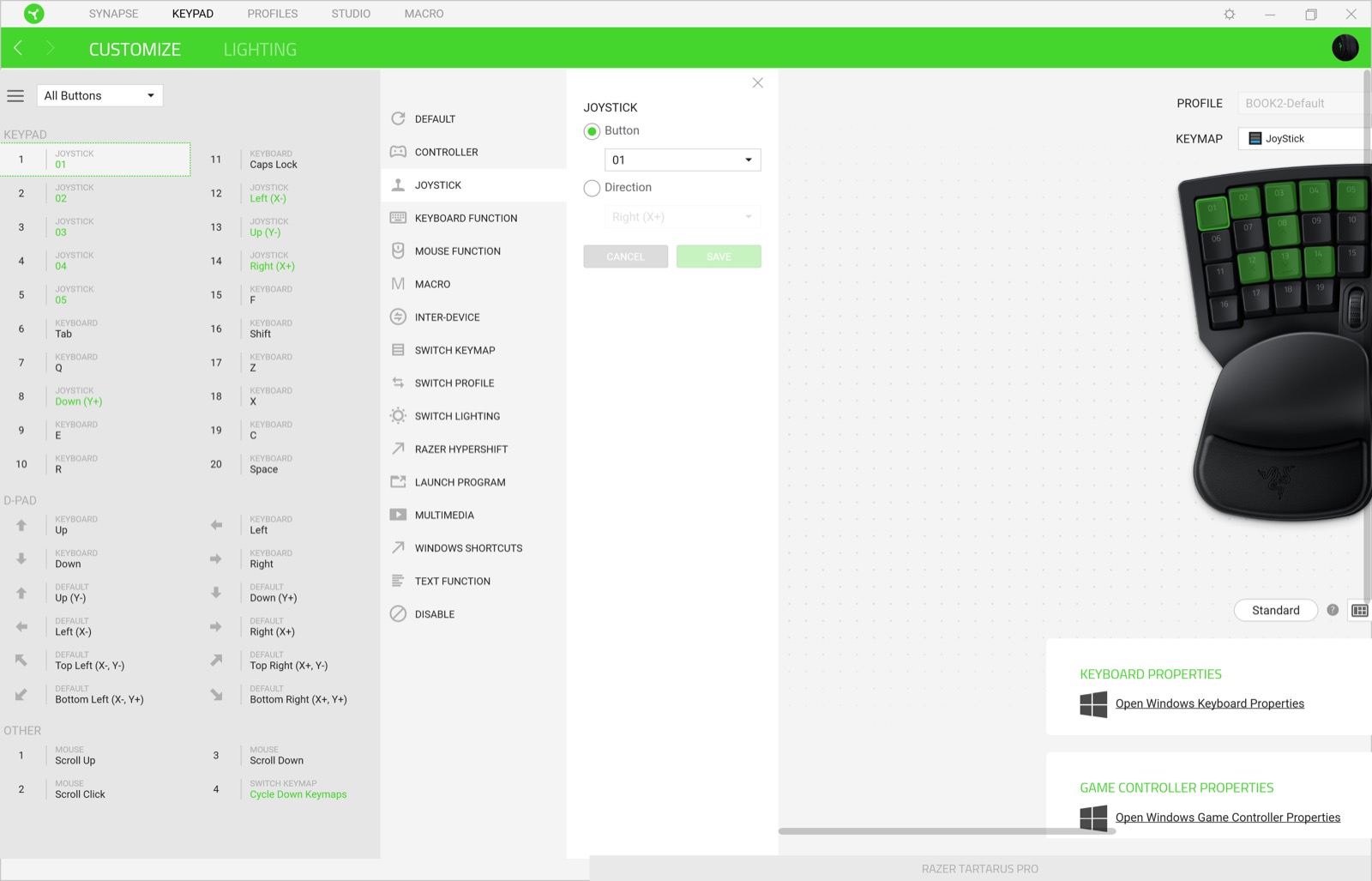Select keypad button 6 Tab
The image size is (1372, 881).
tap(95, 329)
